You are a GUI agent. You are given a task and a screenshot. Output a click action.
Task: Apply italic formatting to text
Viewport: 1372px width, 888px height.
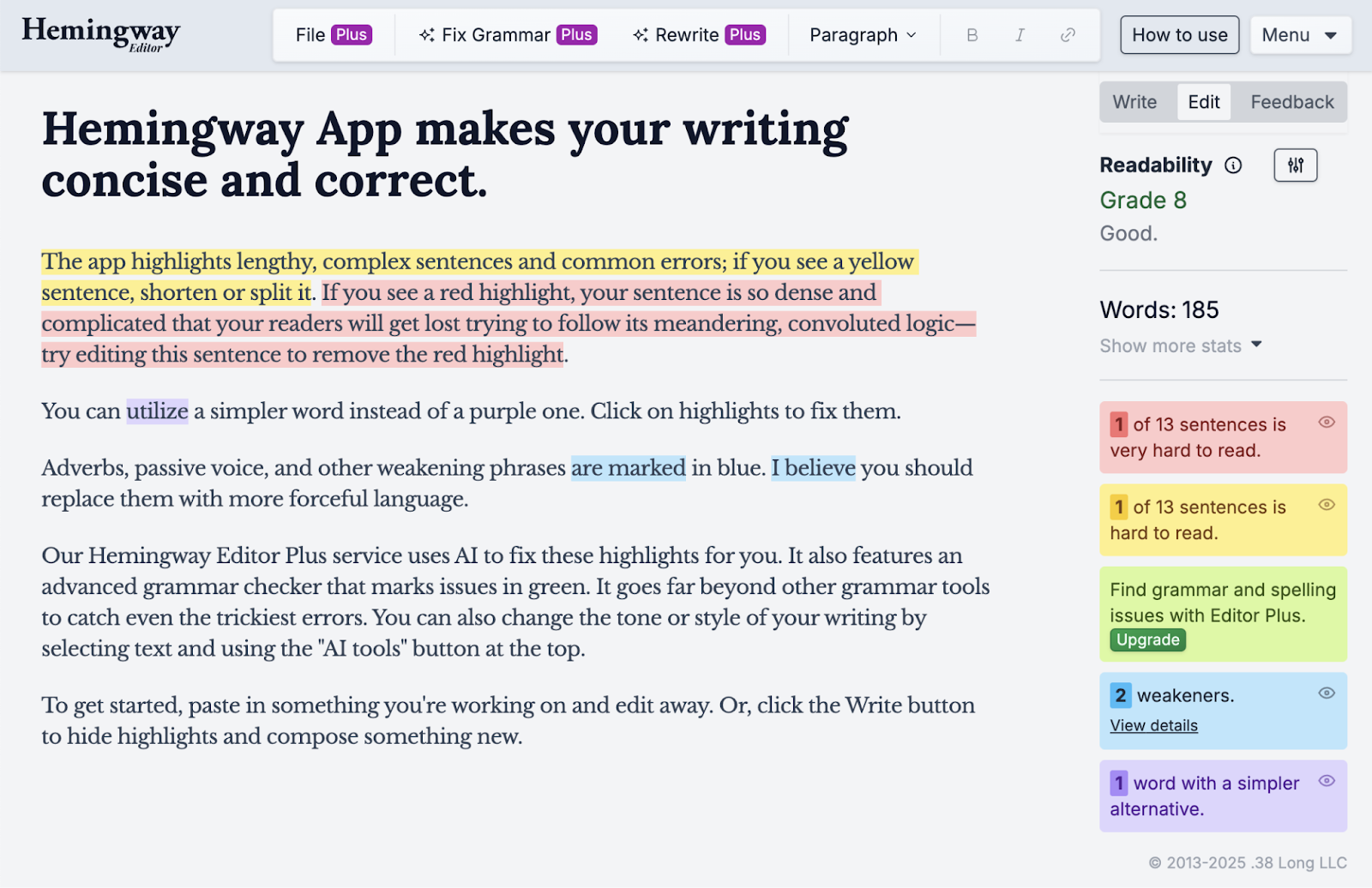click(1020, 35)
